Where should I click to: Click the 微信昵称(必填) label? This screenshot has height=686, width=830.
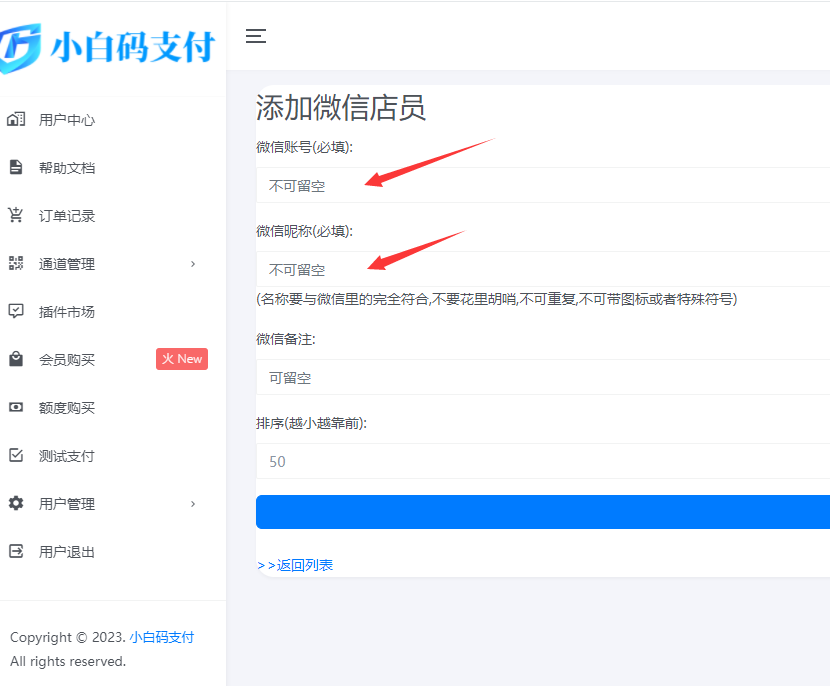click(x=304, y=231)
